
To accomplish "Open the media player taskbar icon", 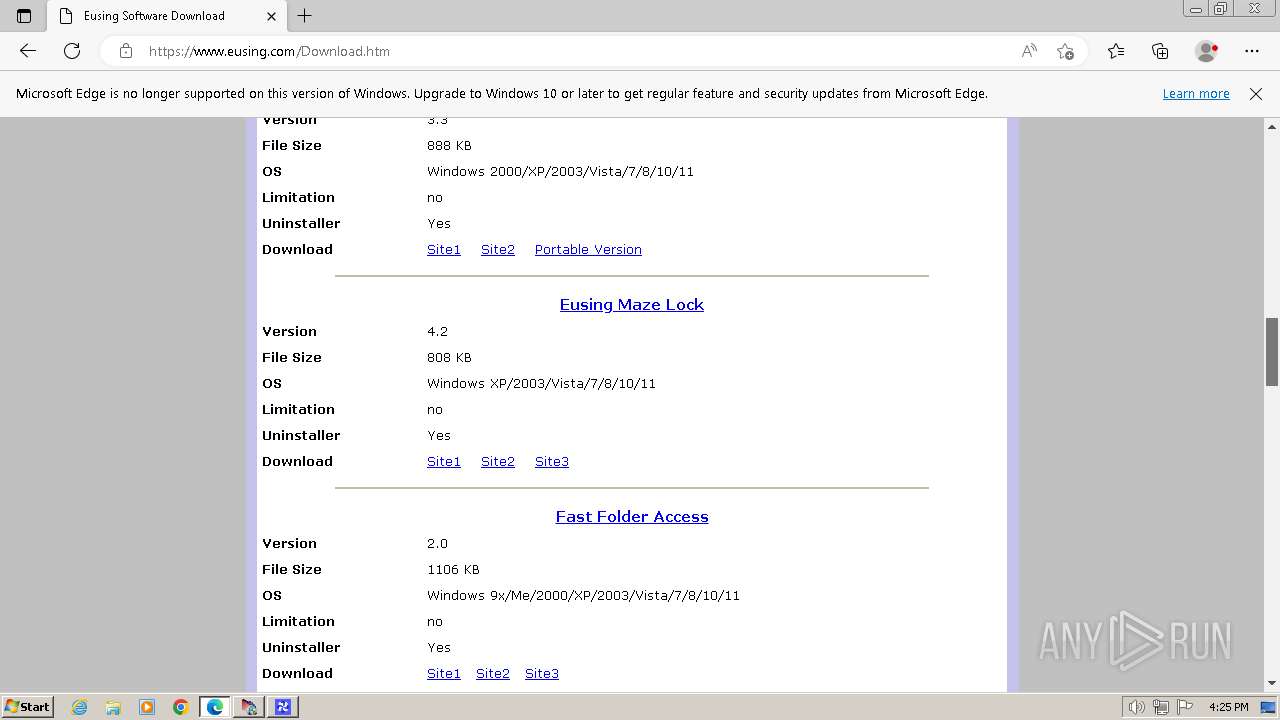I will [147, 707].
